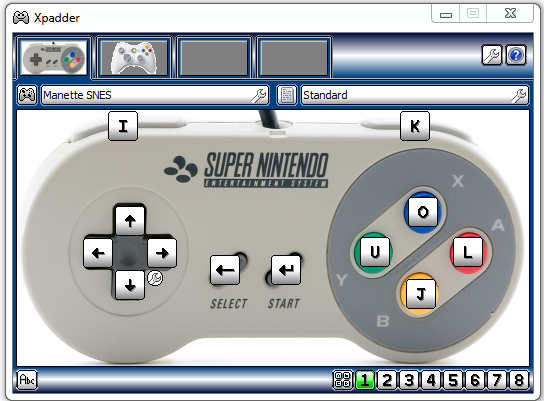This screenshot has height=401, width=544.
Task: Switch to set 6
Action: point(475,380)
